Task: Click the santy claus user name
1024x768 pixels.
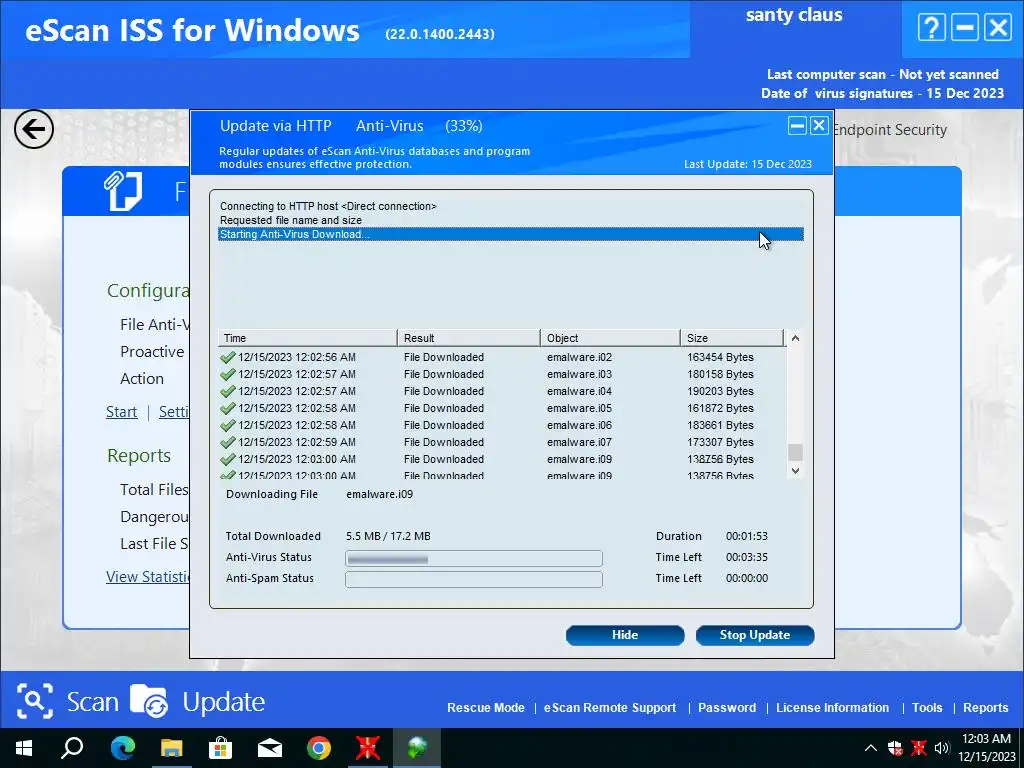Action: pyautogui.click(x=794, y=15)
